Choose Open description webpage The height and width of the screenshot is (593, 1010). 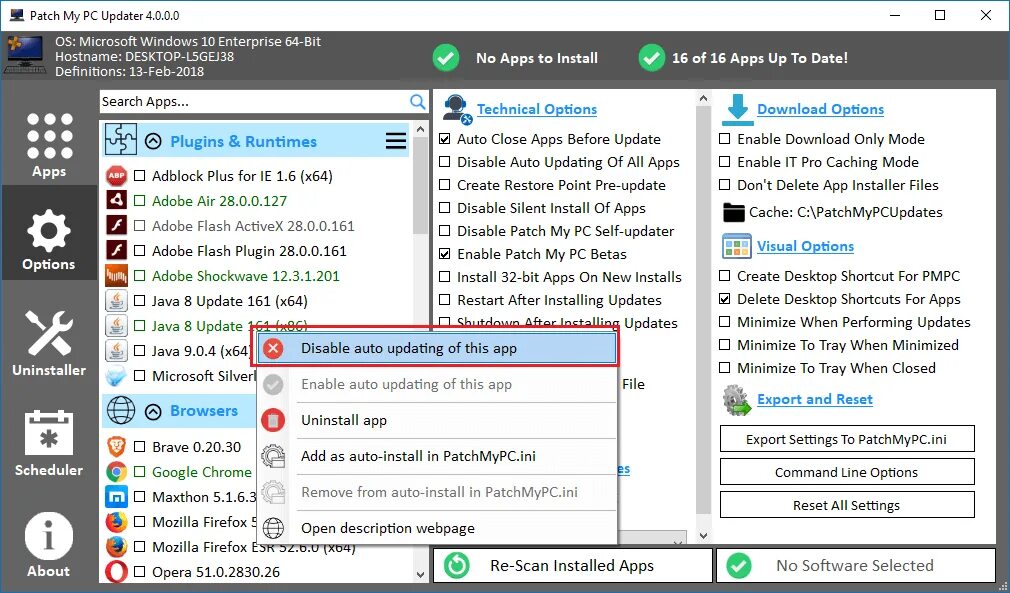[437, 529]
